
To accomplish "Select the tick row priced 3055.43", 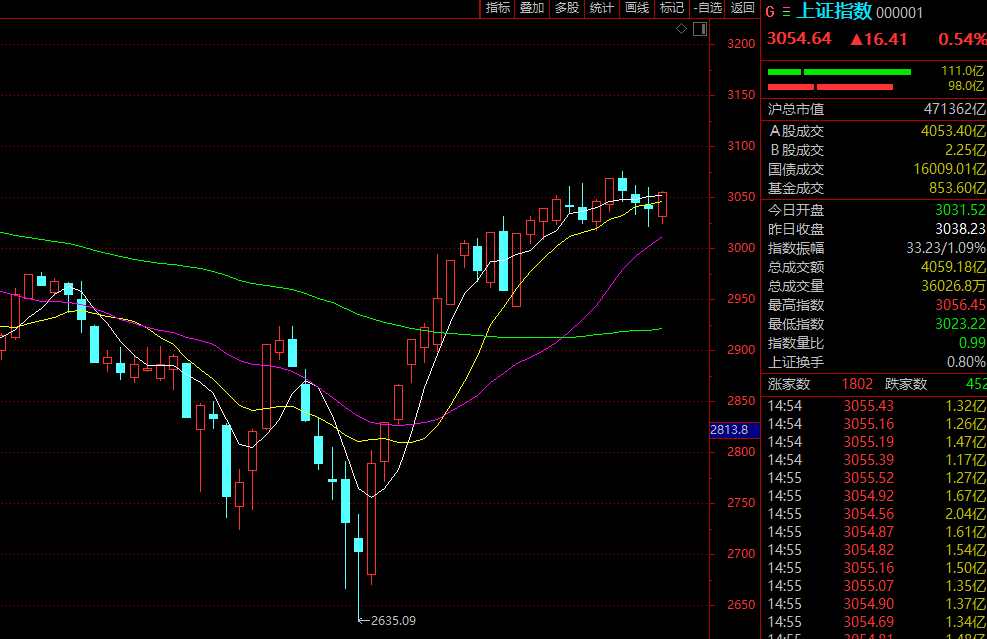I will coord(874,406).
